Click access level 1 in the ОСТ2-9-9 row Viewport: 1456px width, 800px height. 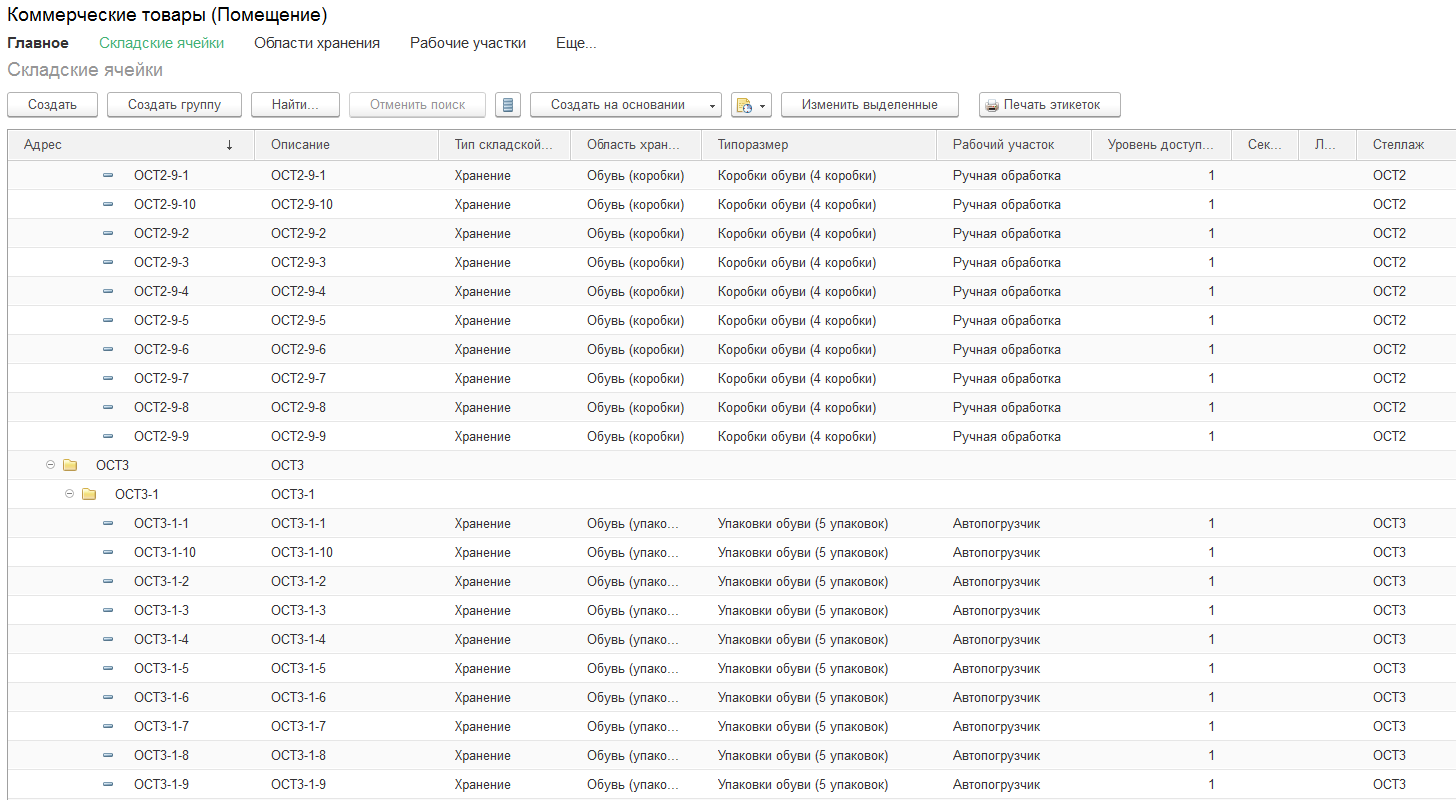[x=1211, y=437]
